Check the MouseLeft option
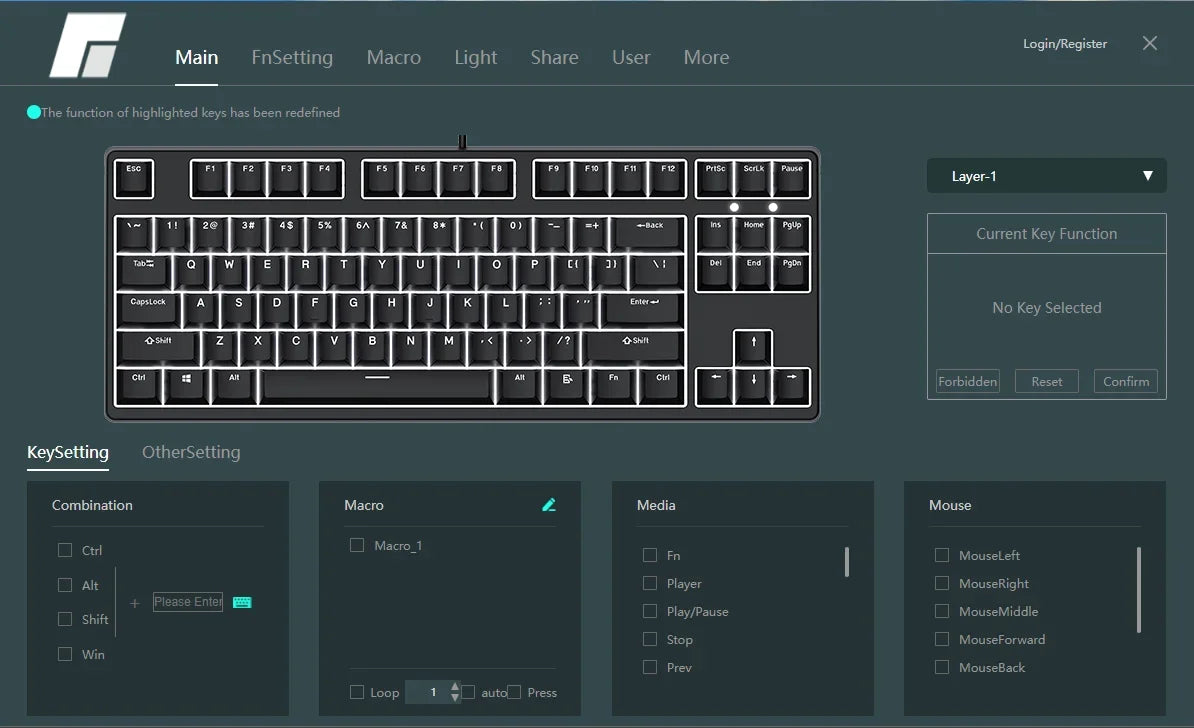This screenshot has width=1194, height=728. point(942,555)
